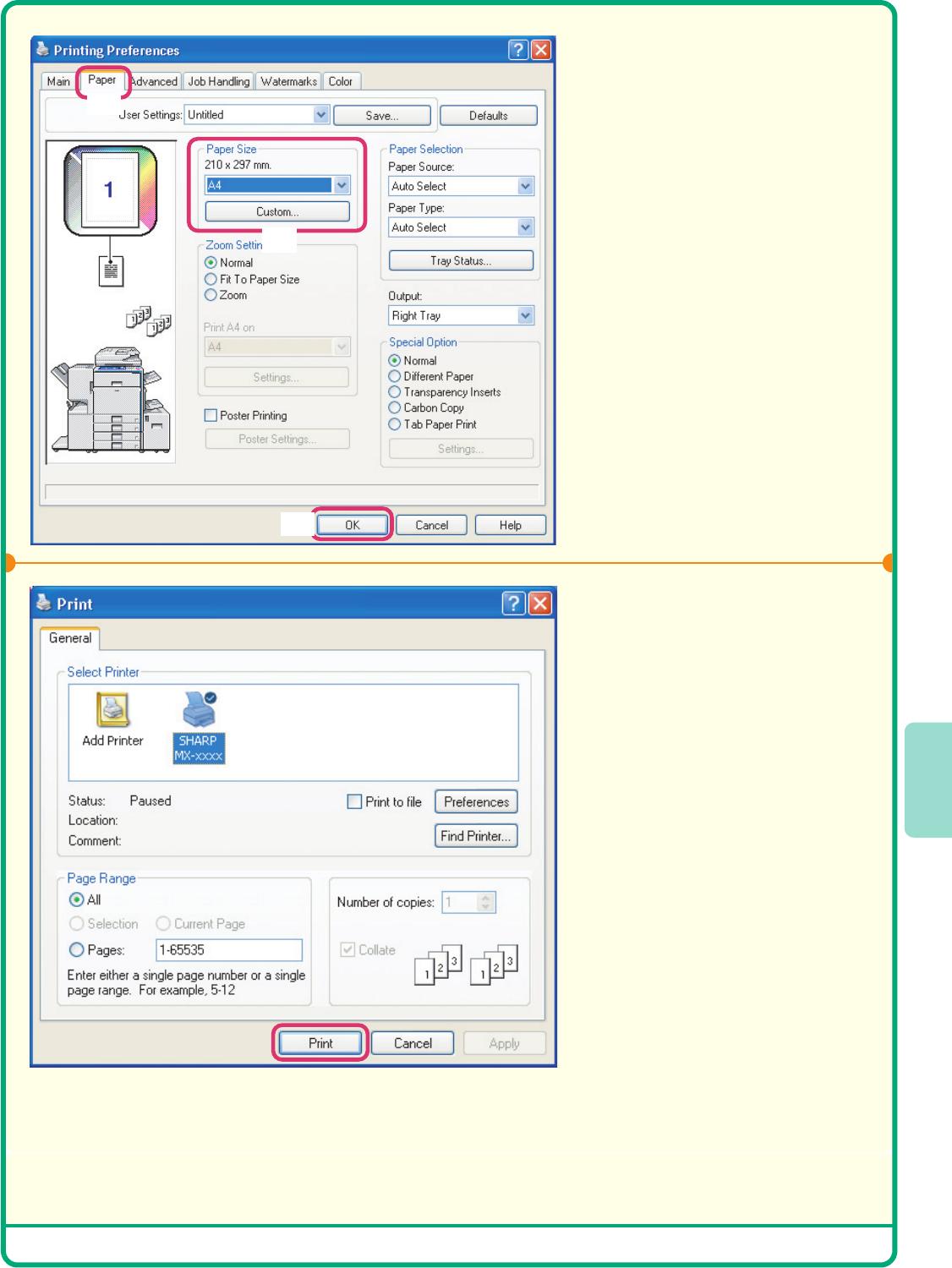
Task: Open the Paper Source dropdown
Action: click(x=526, y=186)
